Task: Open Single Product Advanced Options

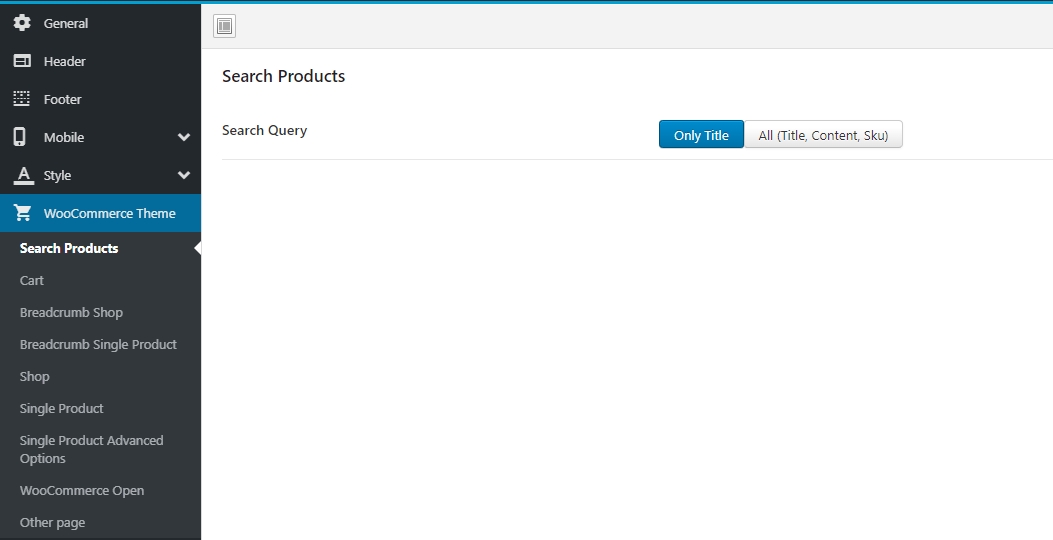Action: [91, 449]
